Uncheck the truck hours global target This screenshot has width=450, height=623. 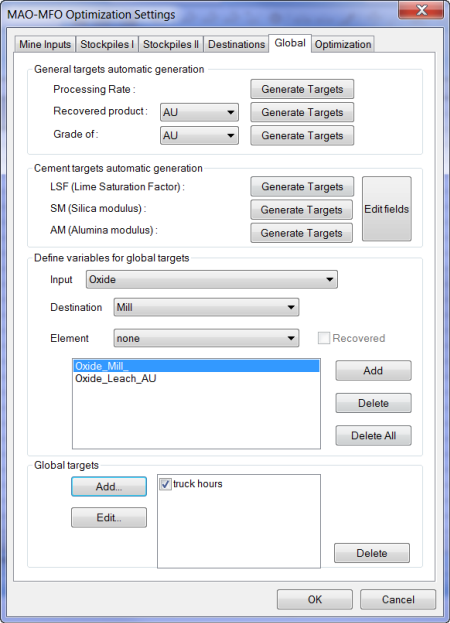click(165, 484)
